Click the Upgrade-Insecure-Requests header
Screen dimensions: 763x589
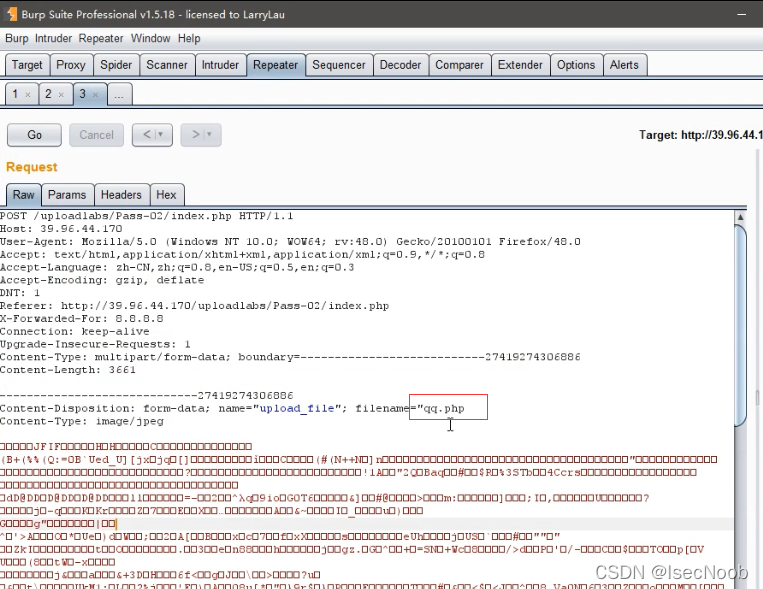click(x=95, y=344)
